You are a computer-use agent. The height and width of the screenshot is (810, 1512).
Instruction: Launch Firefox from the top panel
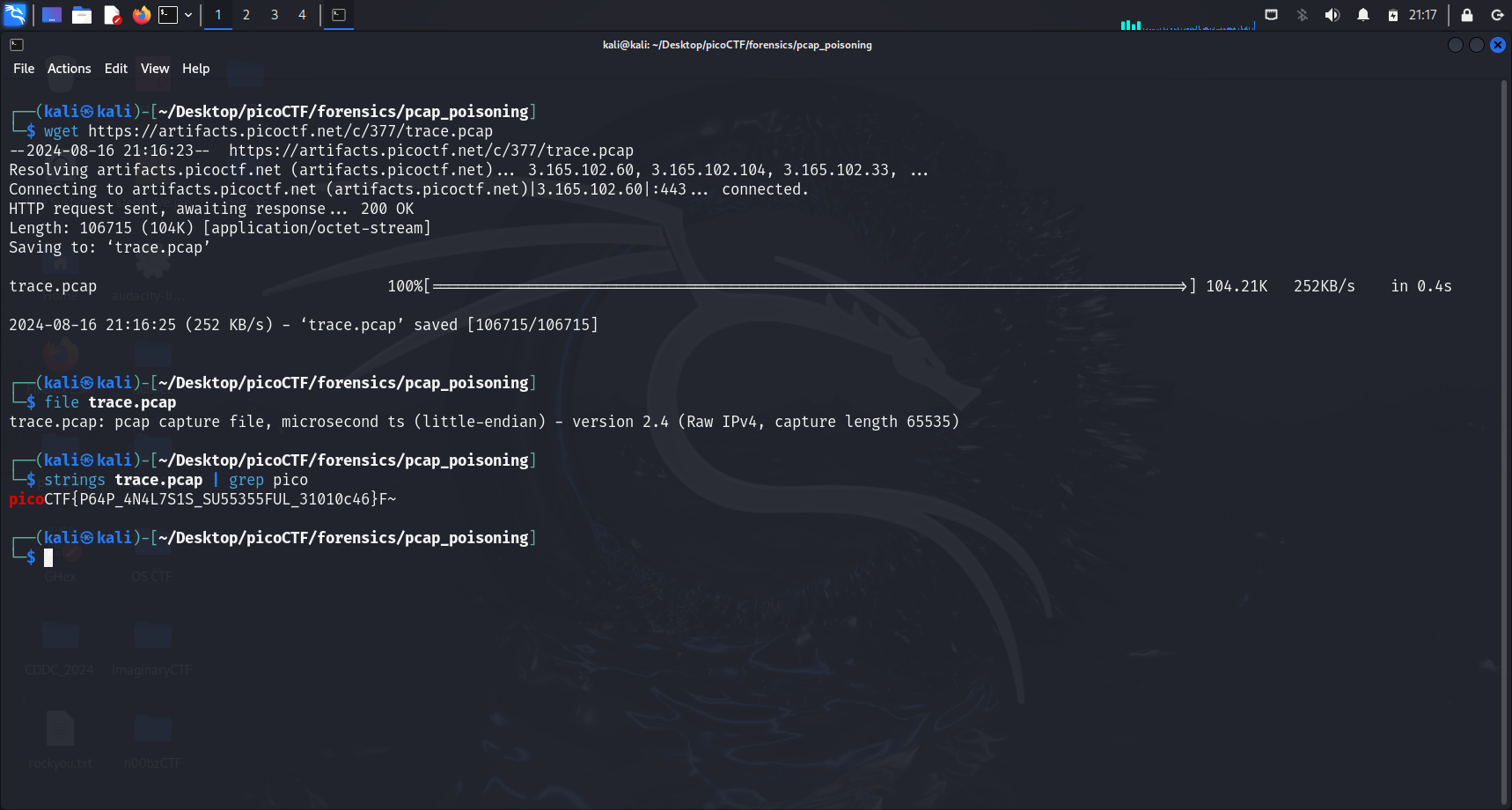pyautogui.click(x=141, y=15)
